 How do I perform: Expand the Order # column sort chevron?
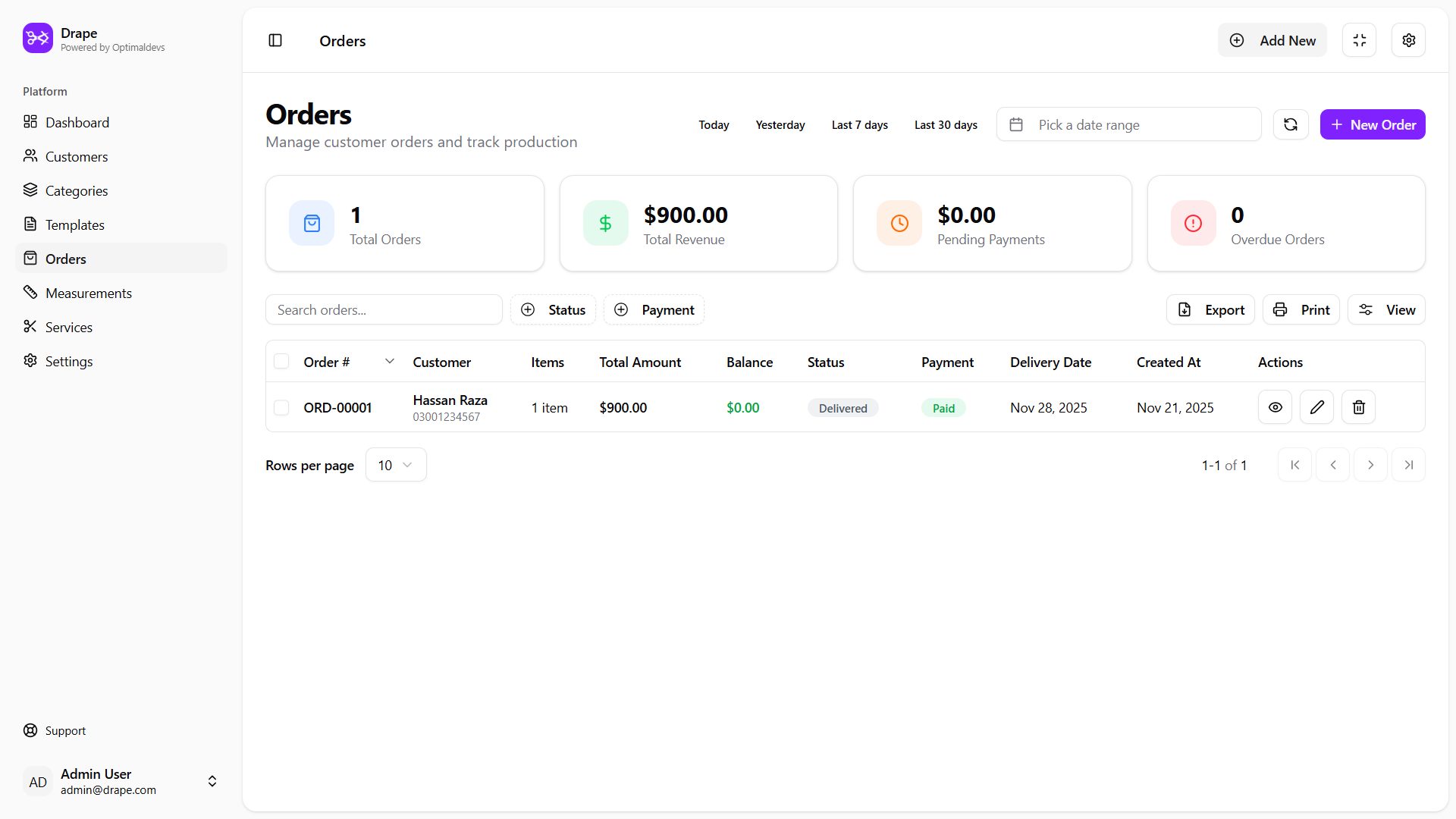pyautogui.click(x=390, y=362)
